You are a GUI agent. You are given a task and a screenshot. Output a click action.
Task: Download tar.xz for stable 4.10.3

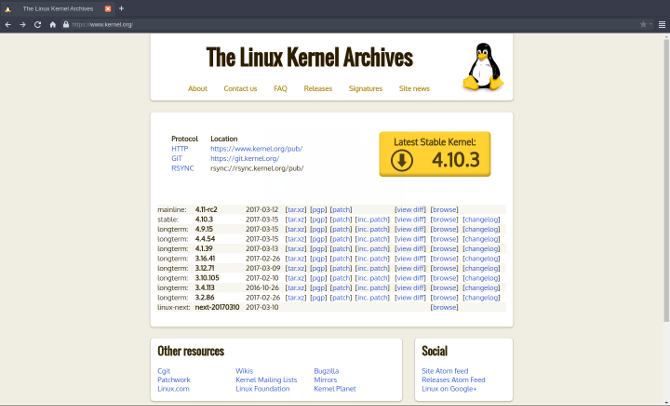(x=296, y=219)
